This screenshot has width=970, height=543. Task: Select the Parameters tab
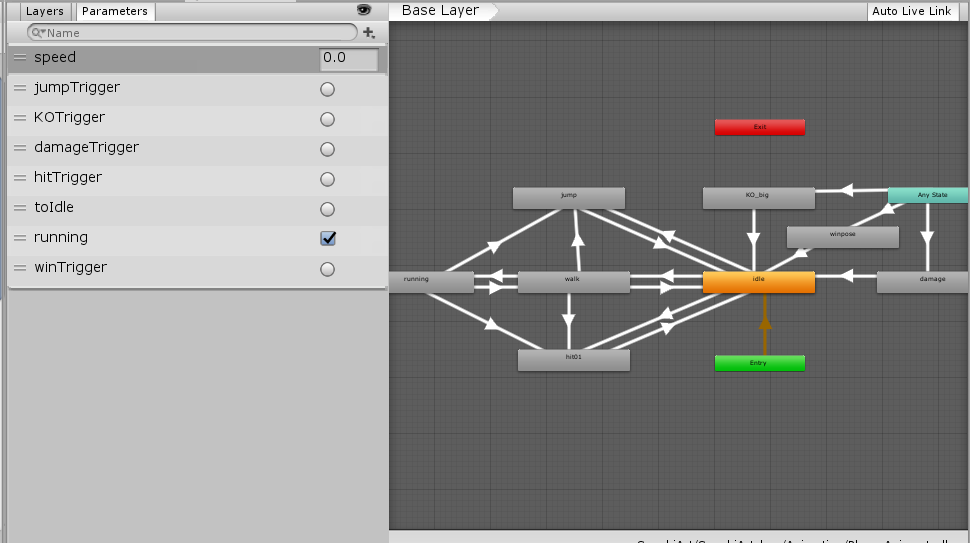115,12
